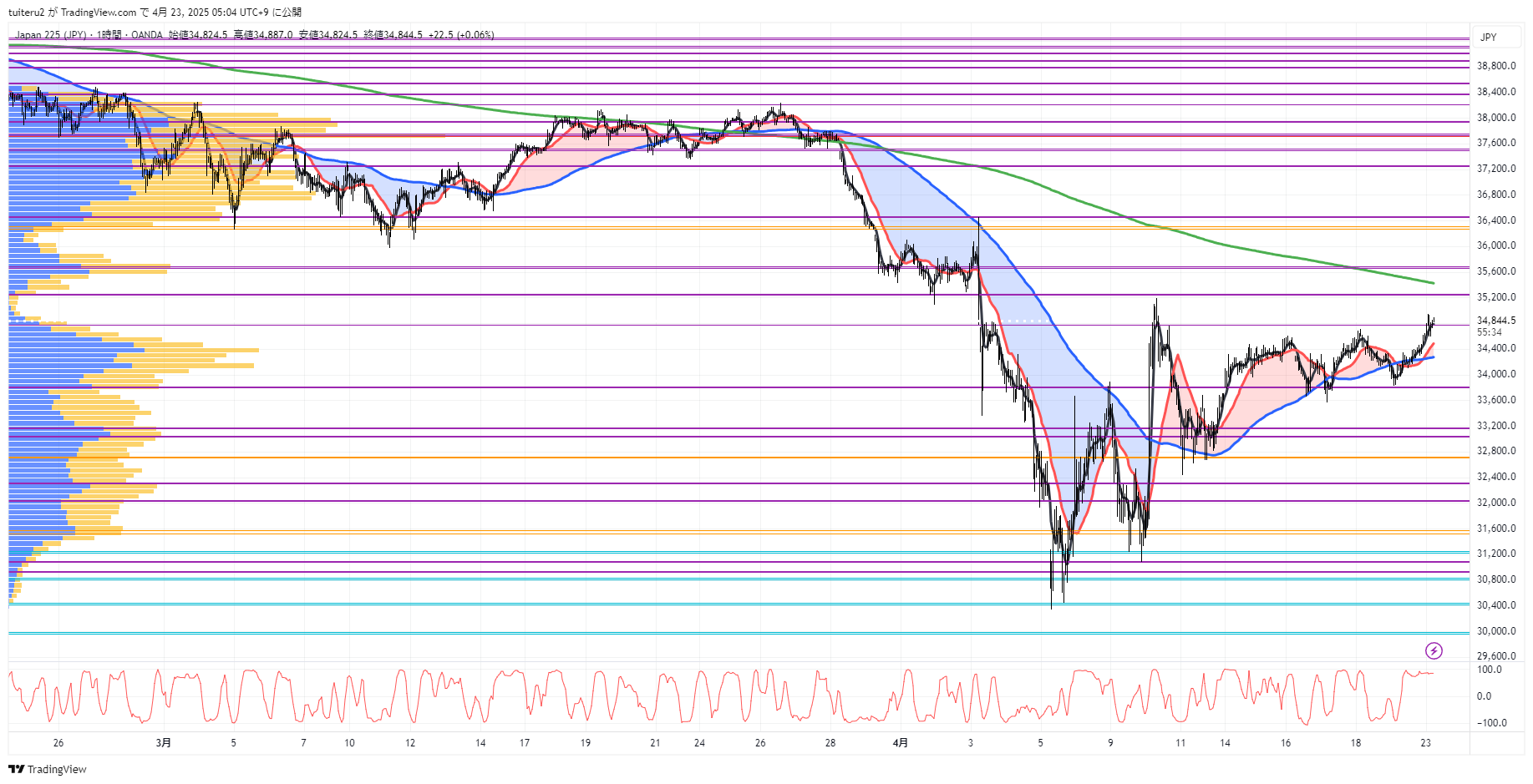Click the TradingView logo at bottom left
1533x784 pixels.
click(x=48, y=769)
